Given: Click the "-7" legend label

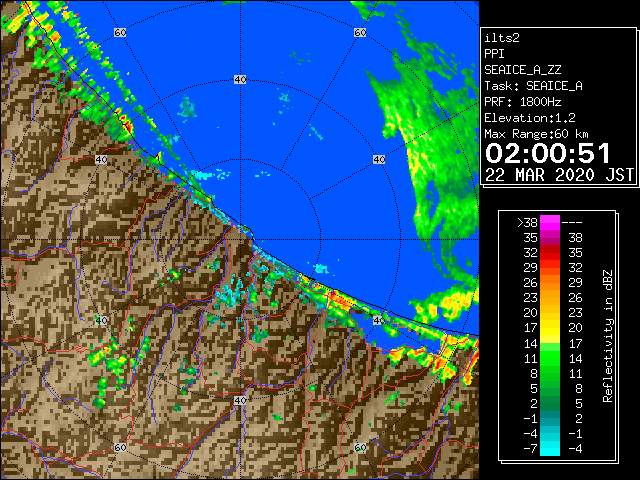Looking at the screenshot, I should pyautogui.click(x=530, y=448).
